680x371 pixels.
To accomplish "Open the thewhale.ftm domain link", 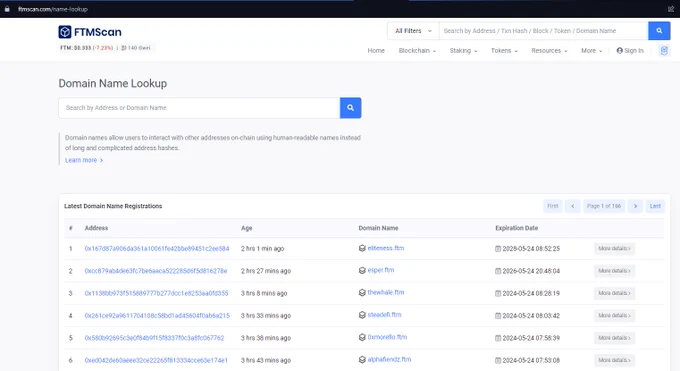I will 386,292.
